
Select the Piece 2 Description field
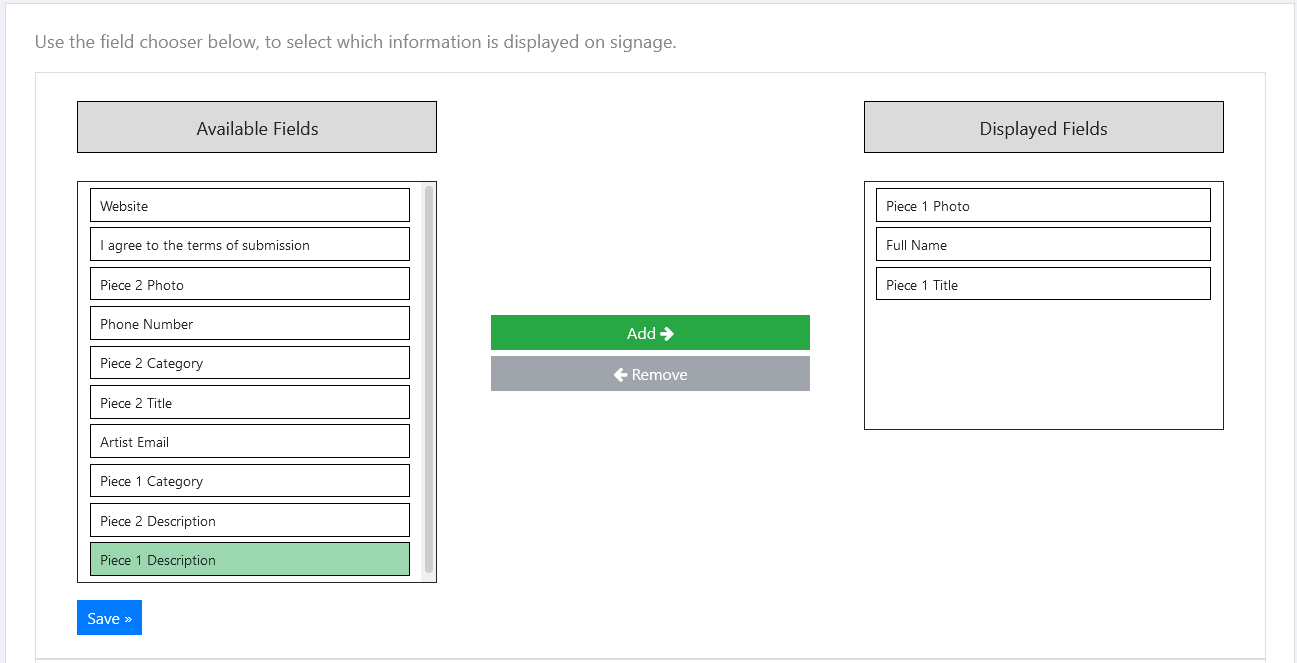pyautogui.click(x=250, y=520)
